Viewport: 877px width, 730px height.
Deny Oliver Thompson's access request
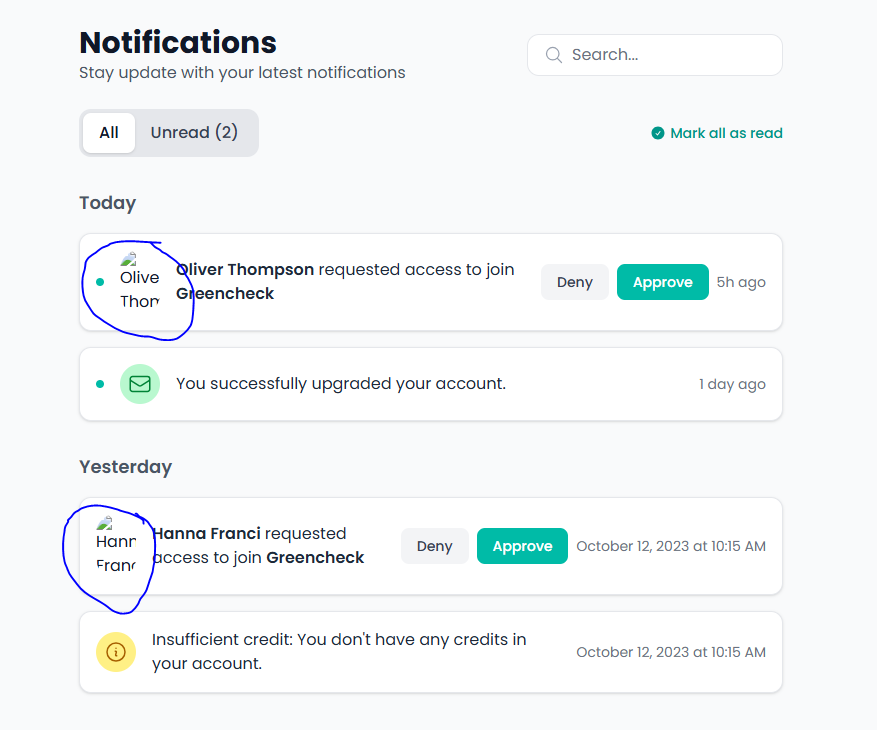(574, 282)
